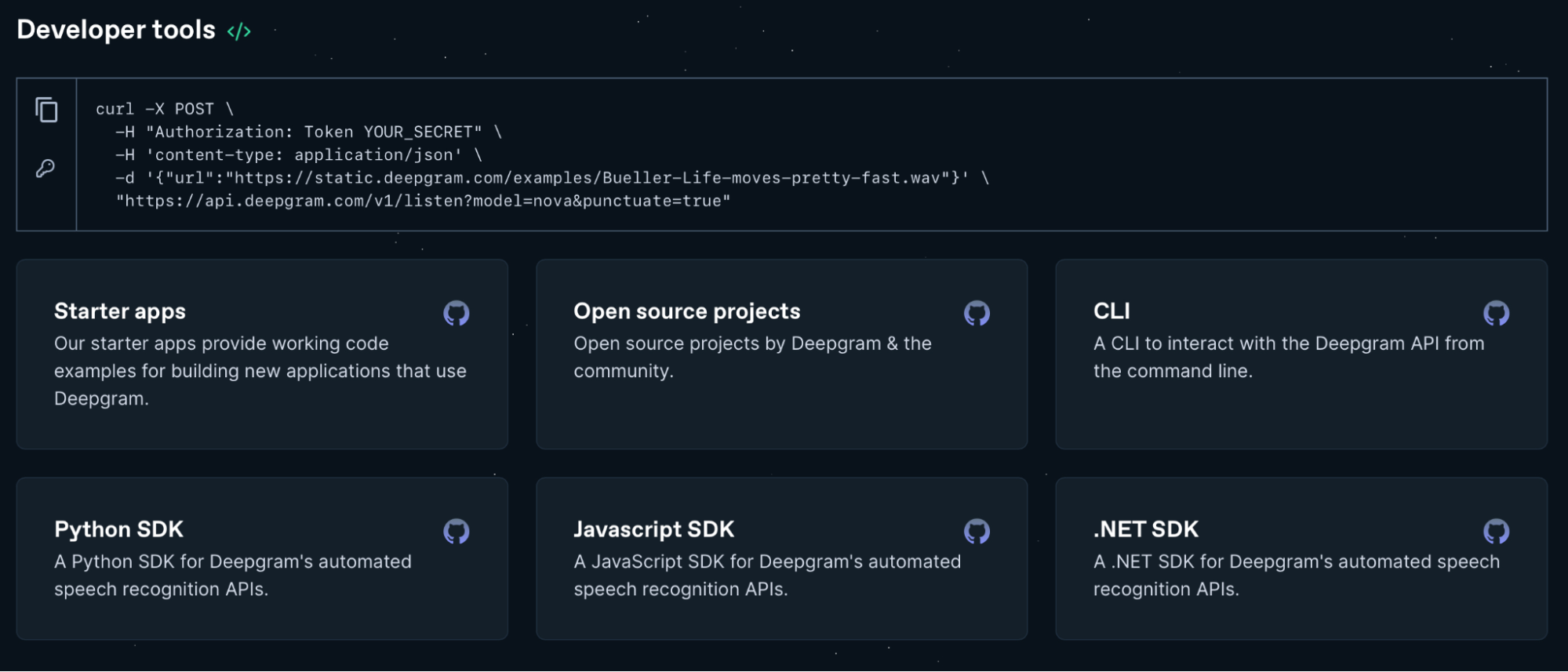Click the Bueller-Life-moves-pretty-fast.wav URL line
Screen dimensions: 1568x672
(552, 178)
